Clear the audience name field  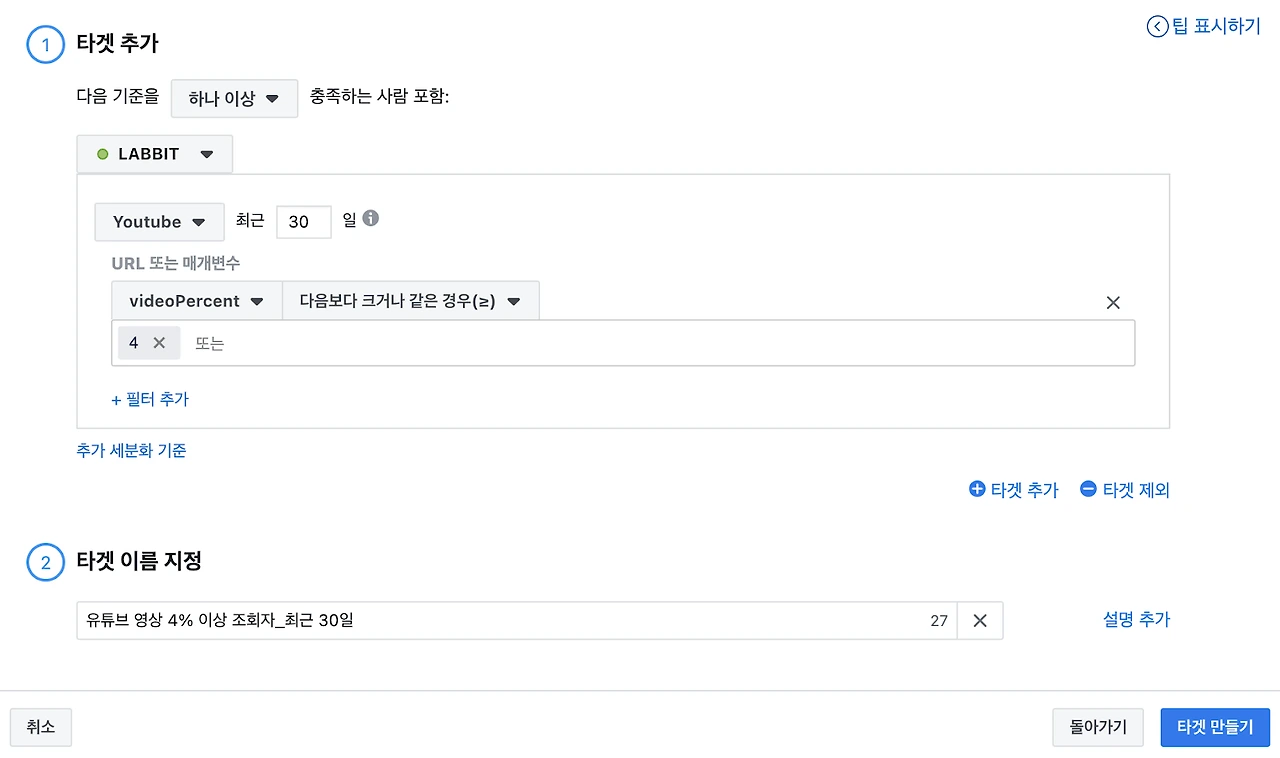coord(980,621)
